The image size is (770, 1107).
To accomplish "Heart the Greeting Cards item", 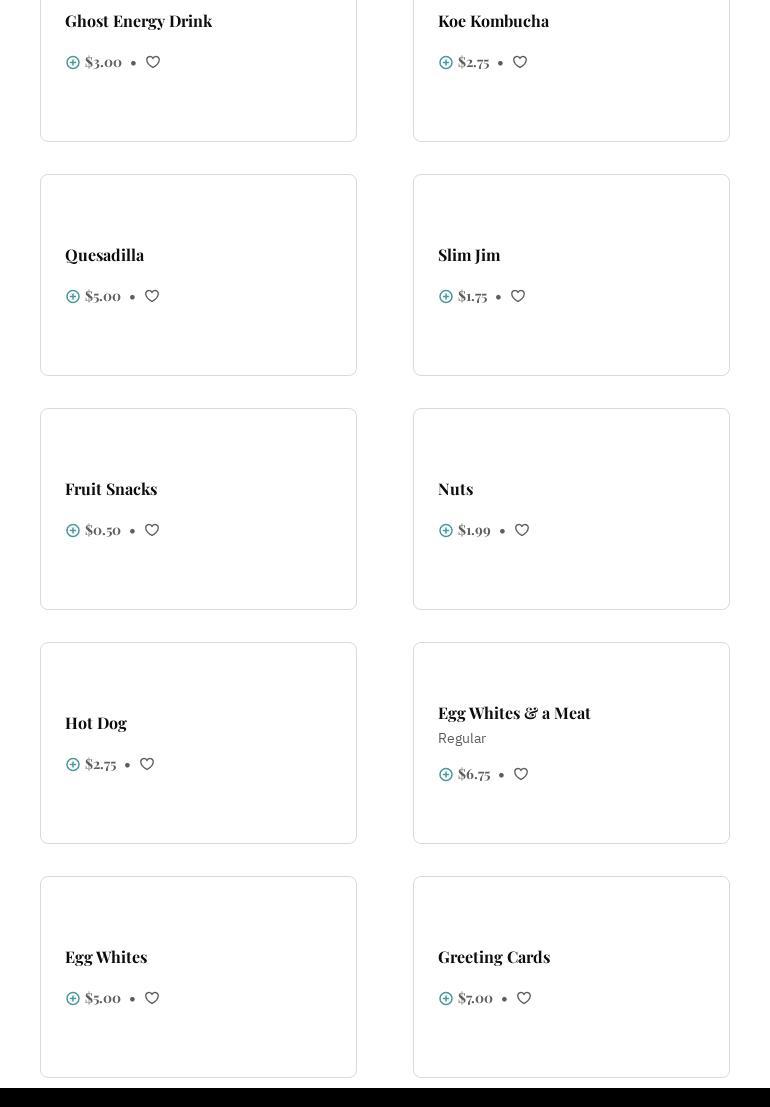I will [524, 998].
